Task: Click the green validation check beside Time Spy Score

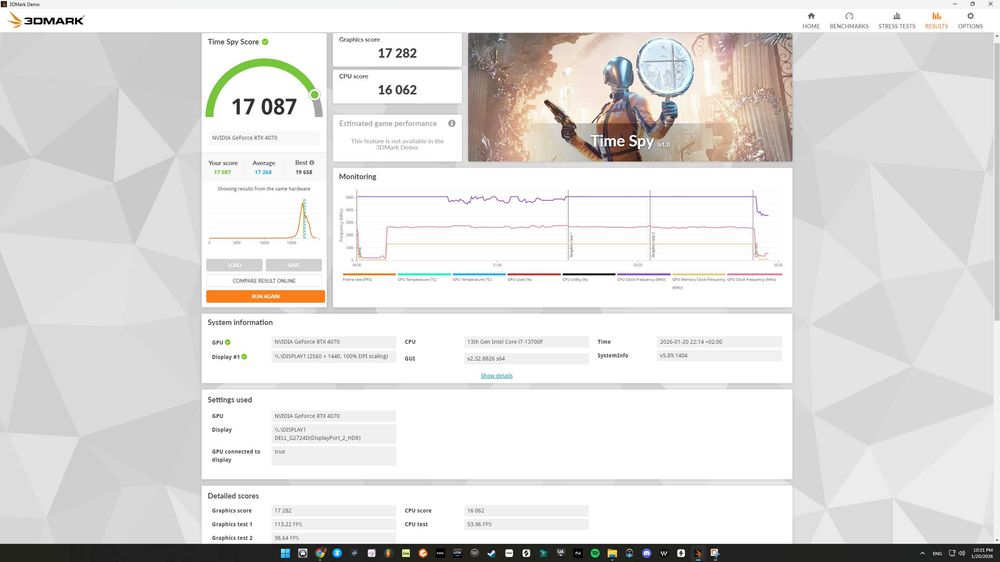Action: click(265, 42)
